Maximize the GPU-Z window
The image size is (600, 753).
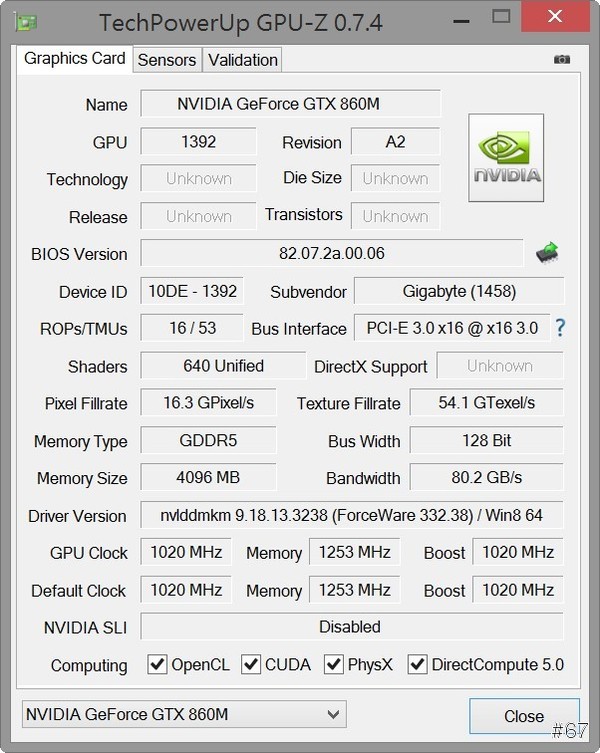click(501, 17)
